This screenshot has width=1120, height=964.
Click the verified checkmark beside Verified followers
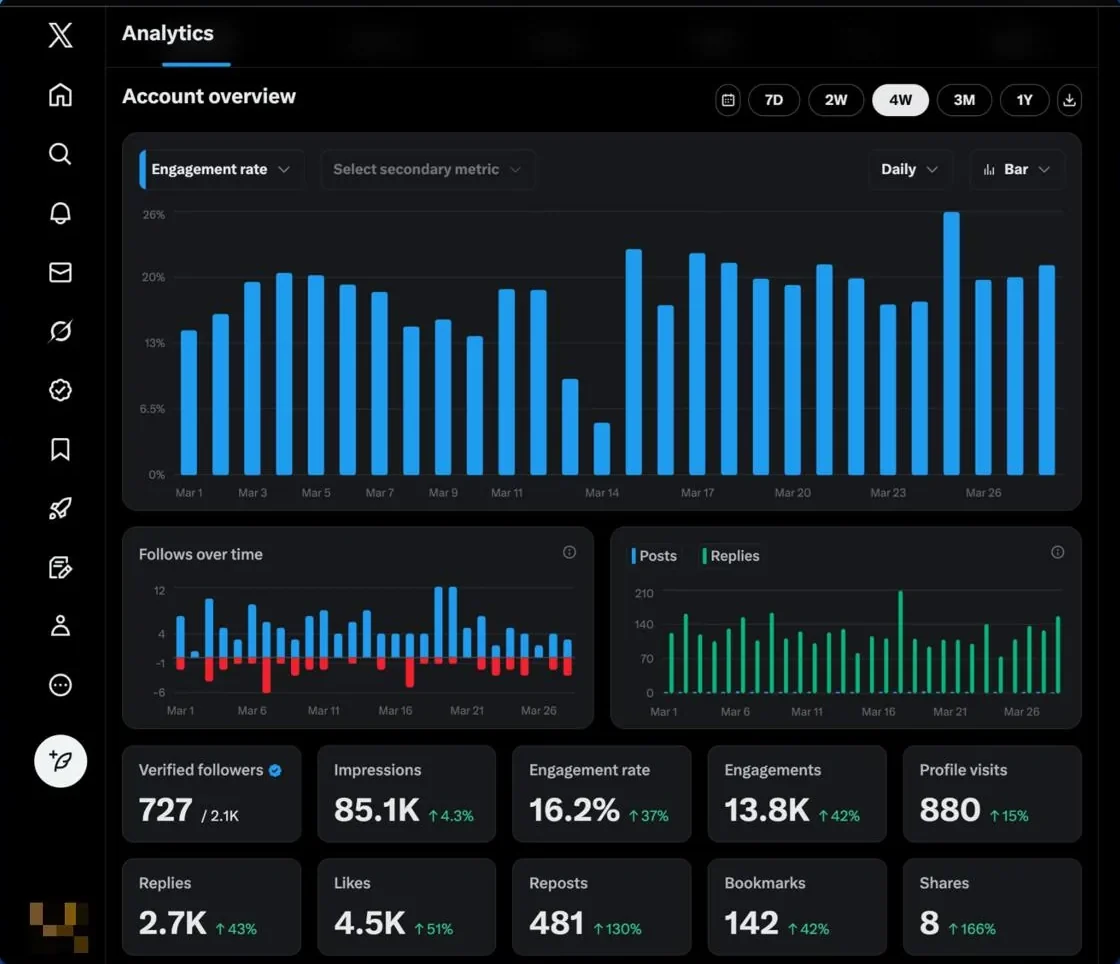point(275,770)
